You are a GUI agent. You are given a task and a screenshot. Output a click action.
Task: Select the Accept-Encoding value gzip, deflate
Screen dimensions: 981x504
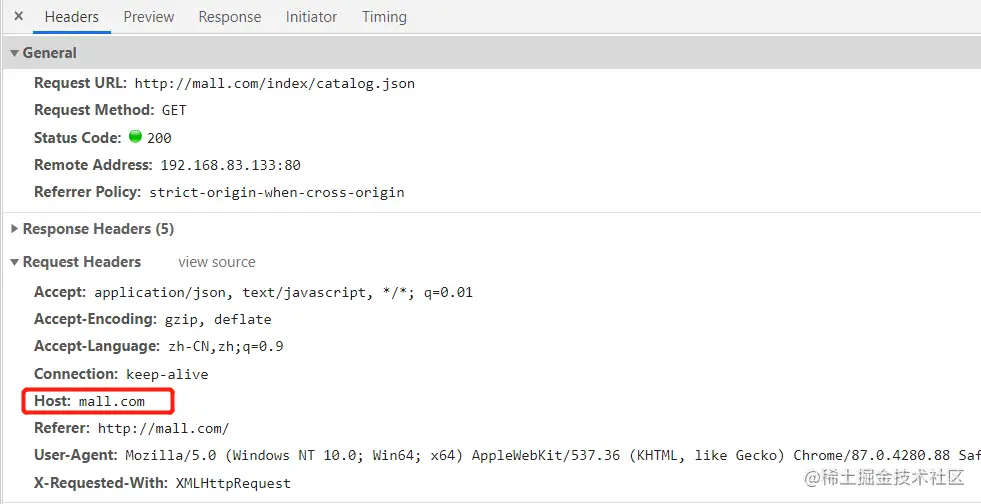point(218,320)
